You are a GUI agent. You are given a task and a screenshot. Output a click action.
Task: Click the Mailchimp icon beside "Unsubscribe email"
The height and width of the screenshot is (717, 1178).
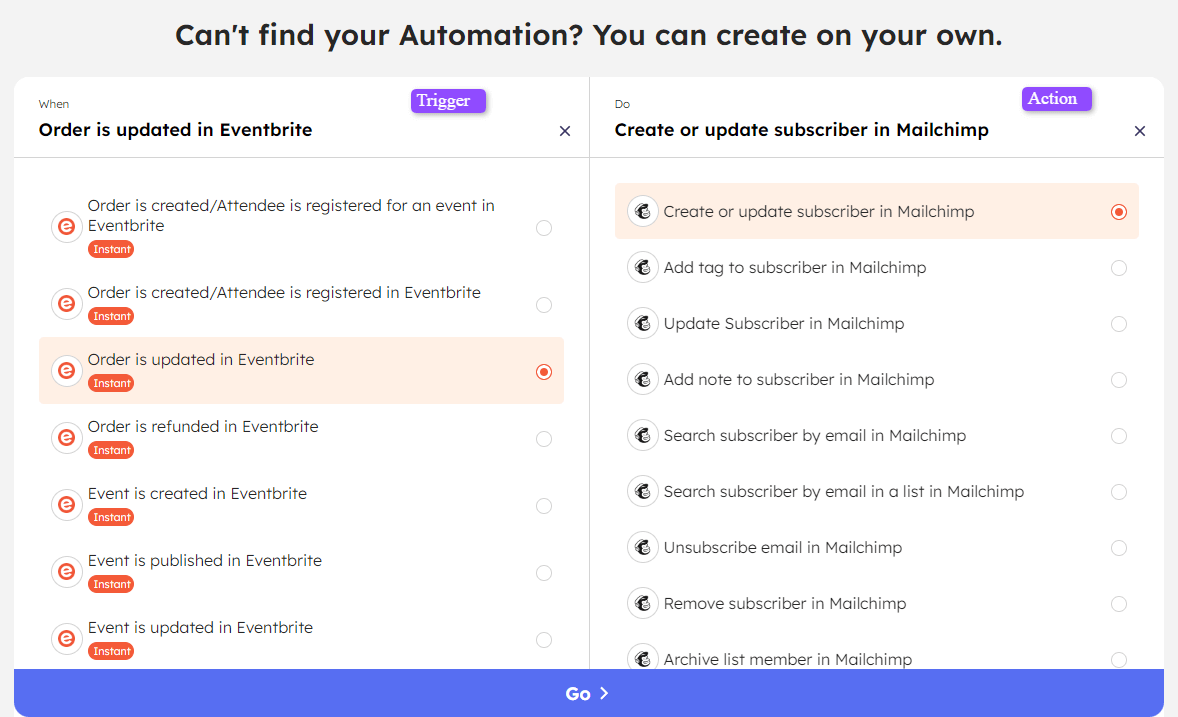643,547
